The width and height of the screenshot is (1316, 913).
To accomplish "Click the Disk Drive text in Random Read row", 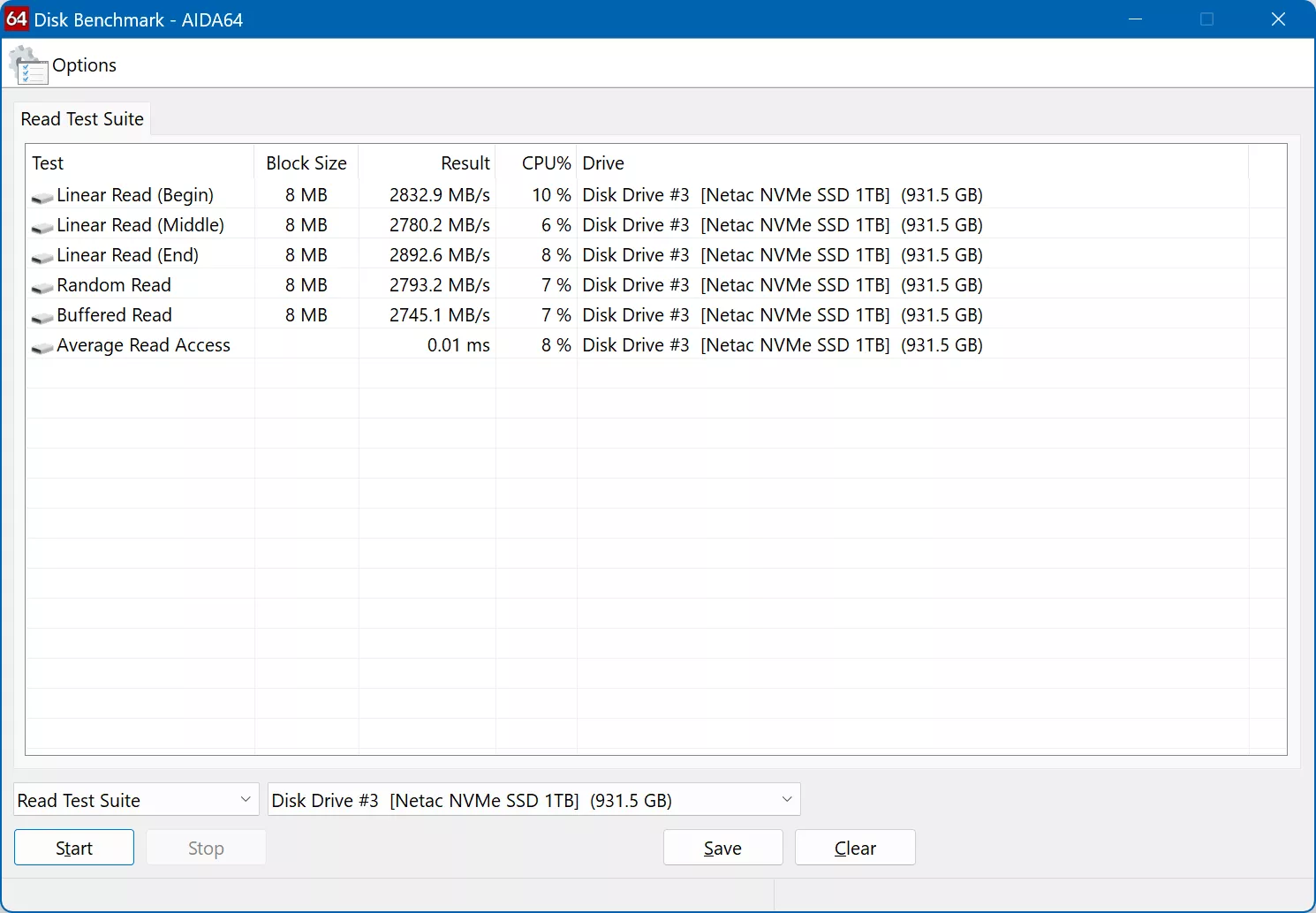I will (x=783, y=285).
